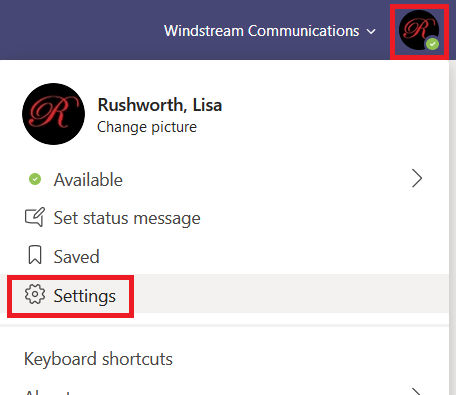Click the Rushworth, Lisa name label
Viewport: 457px width, 395px height.
point(160,105)
